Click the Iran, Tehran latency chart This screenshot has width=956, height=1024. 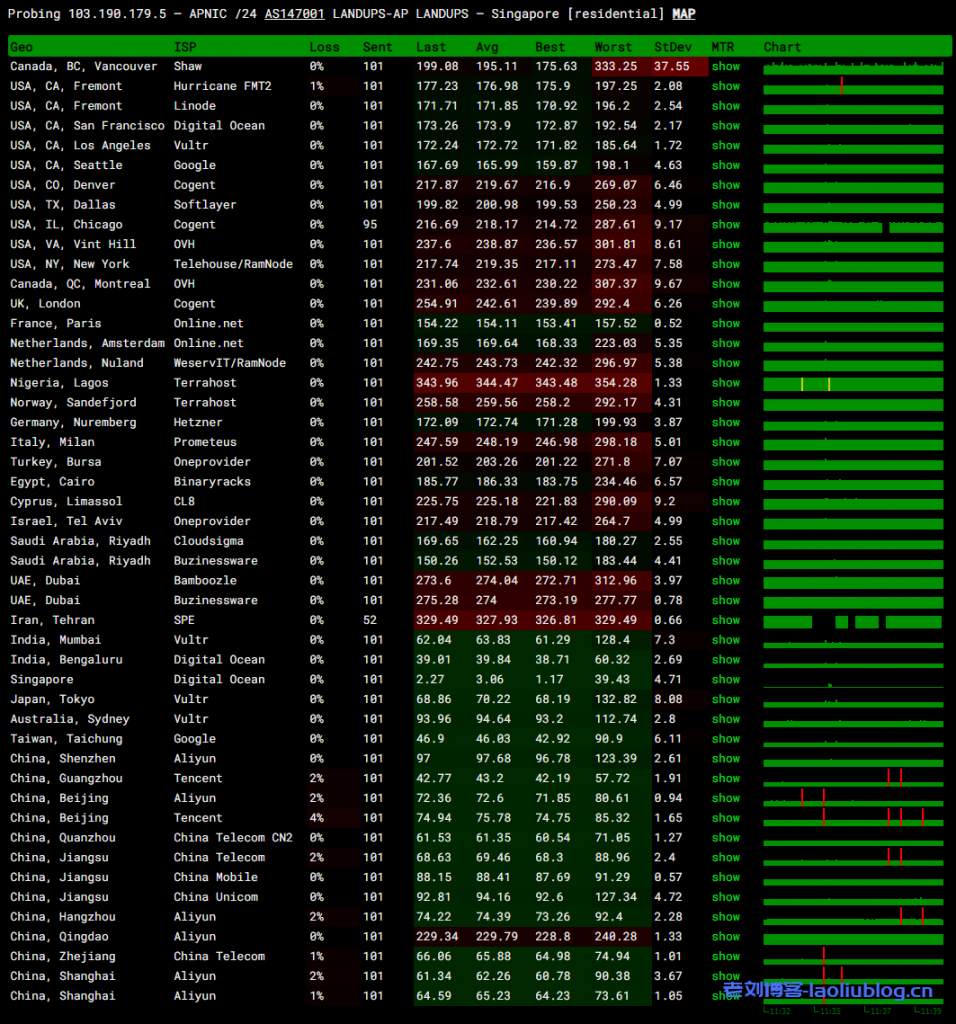tap(853, 621)
